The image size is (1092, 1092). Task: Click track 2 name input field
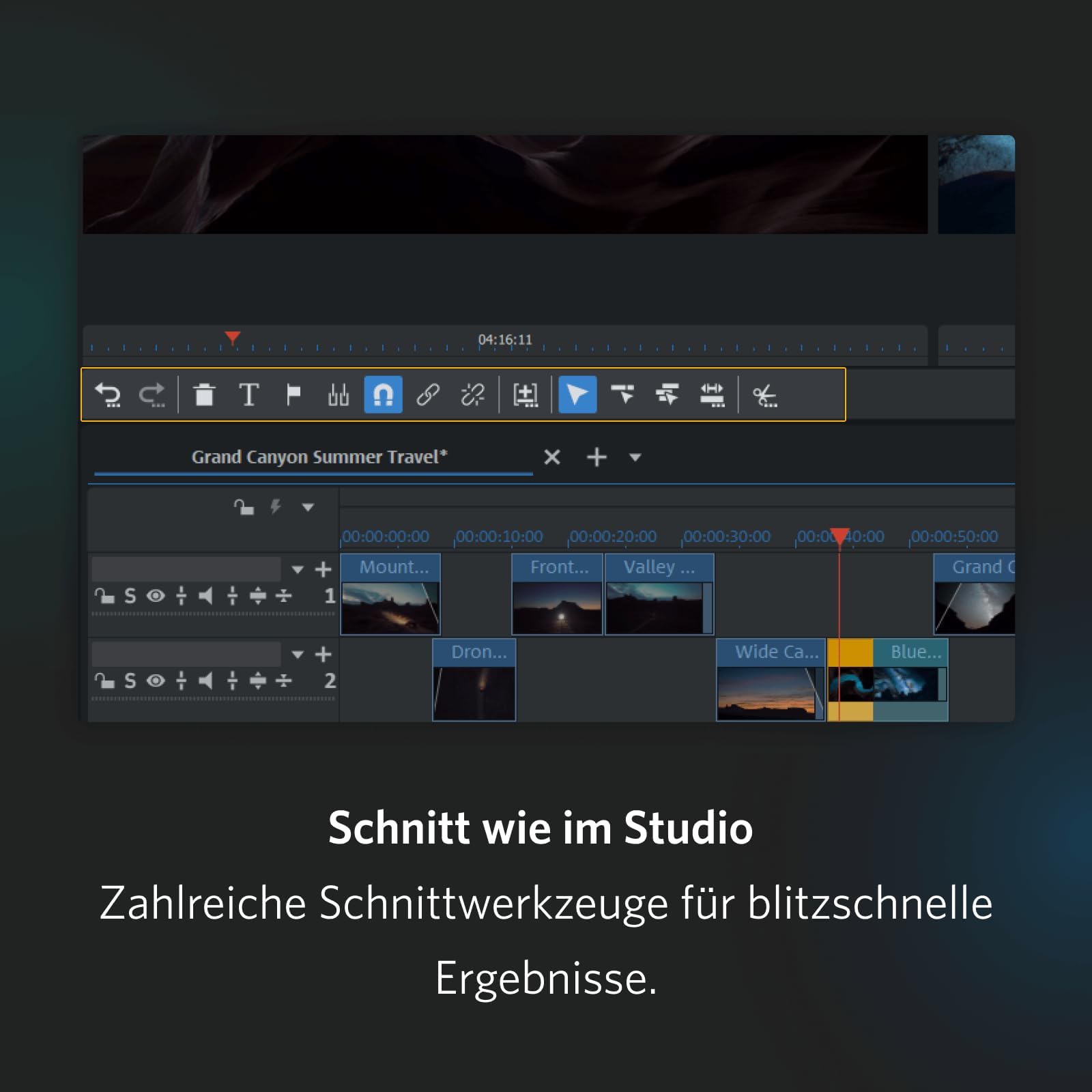pyautogui.click(x=186, y=653)
